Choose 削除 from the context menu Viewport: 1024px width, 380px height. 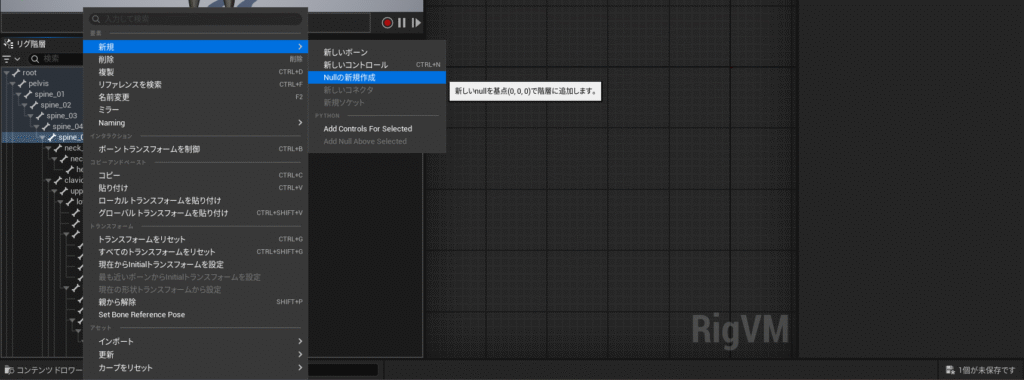[x=195, y=59]
